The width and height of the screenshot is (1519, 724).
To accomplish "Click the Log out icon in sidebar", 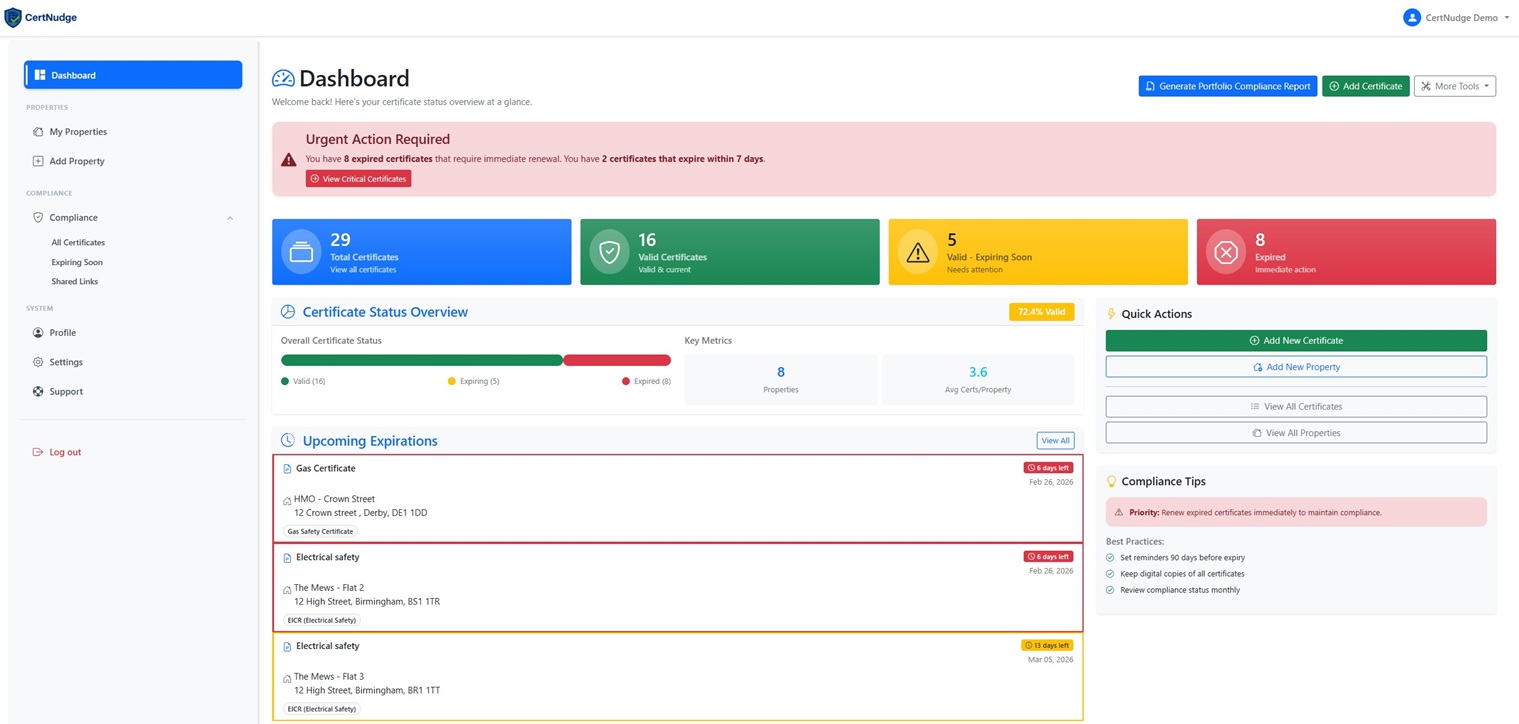I will [x=36, y=452].
